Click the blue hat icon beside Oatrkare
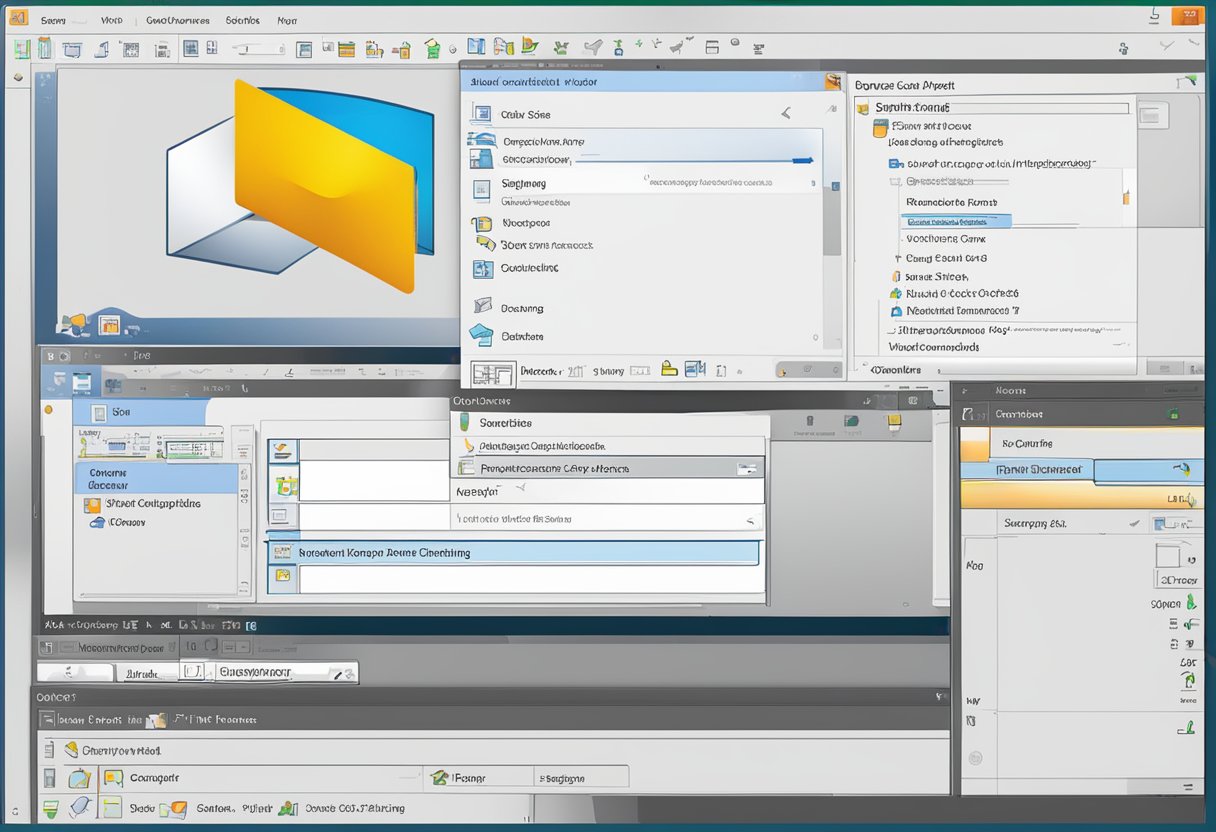 click(x=481, y=336)
